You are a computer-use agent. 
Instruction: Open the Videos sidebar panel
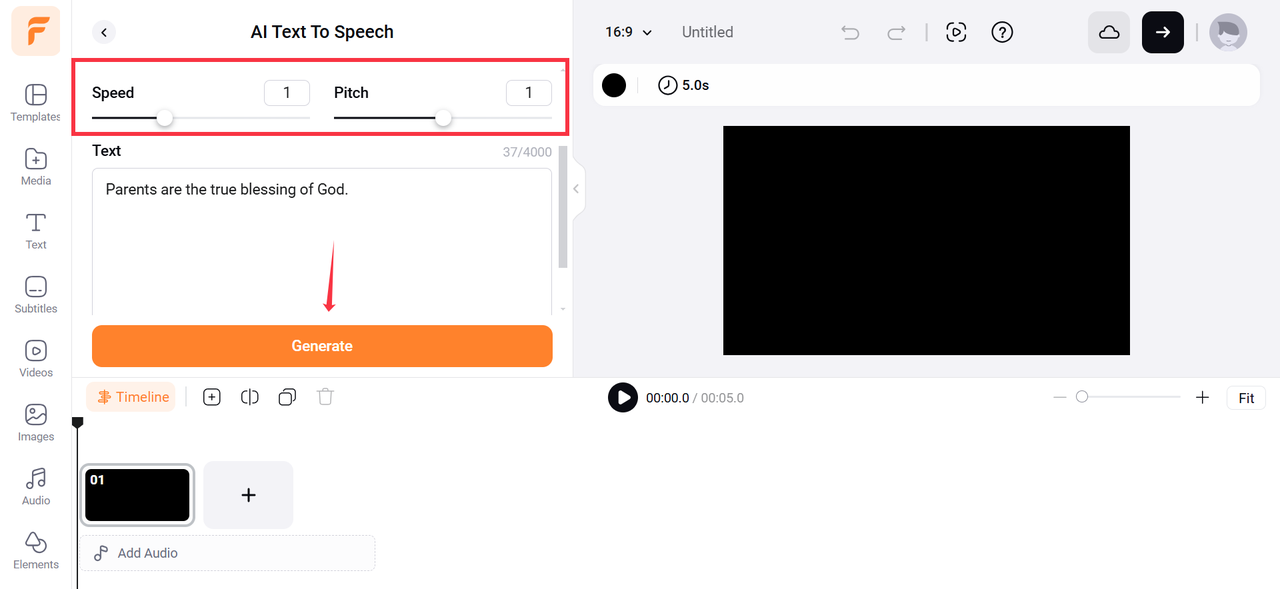coord(36,359)
